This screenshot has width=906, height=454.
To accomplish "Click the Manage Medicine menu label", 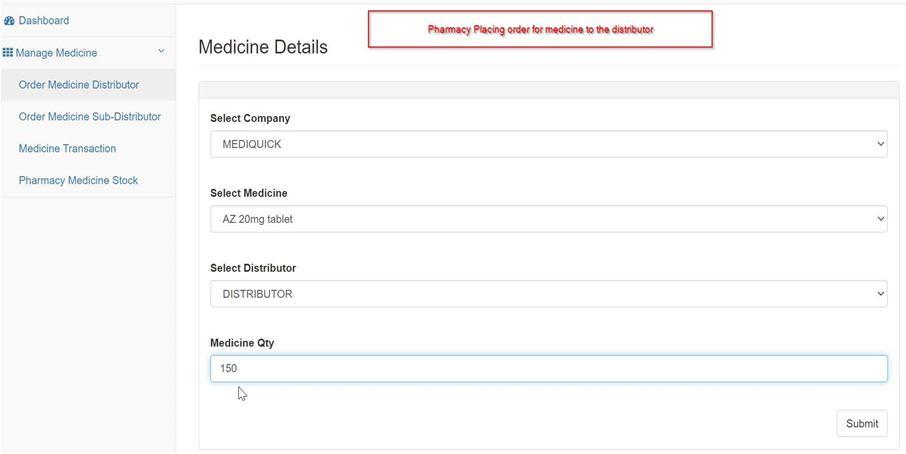I will point(56,53).
